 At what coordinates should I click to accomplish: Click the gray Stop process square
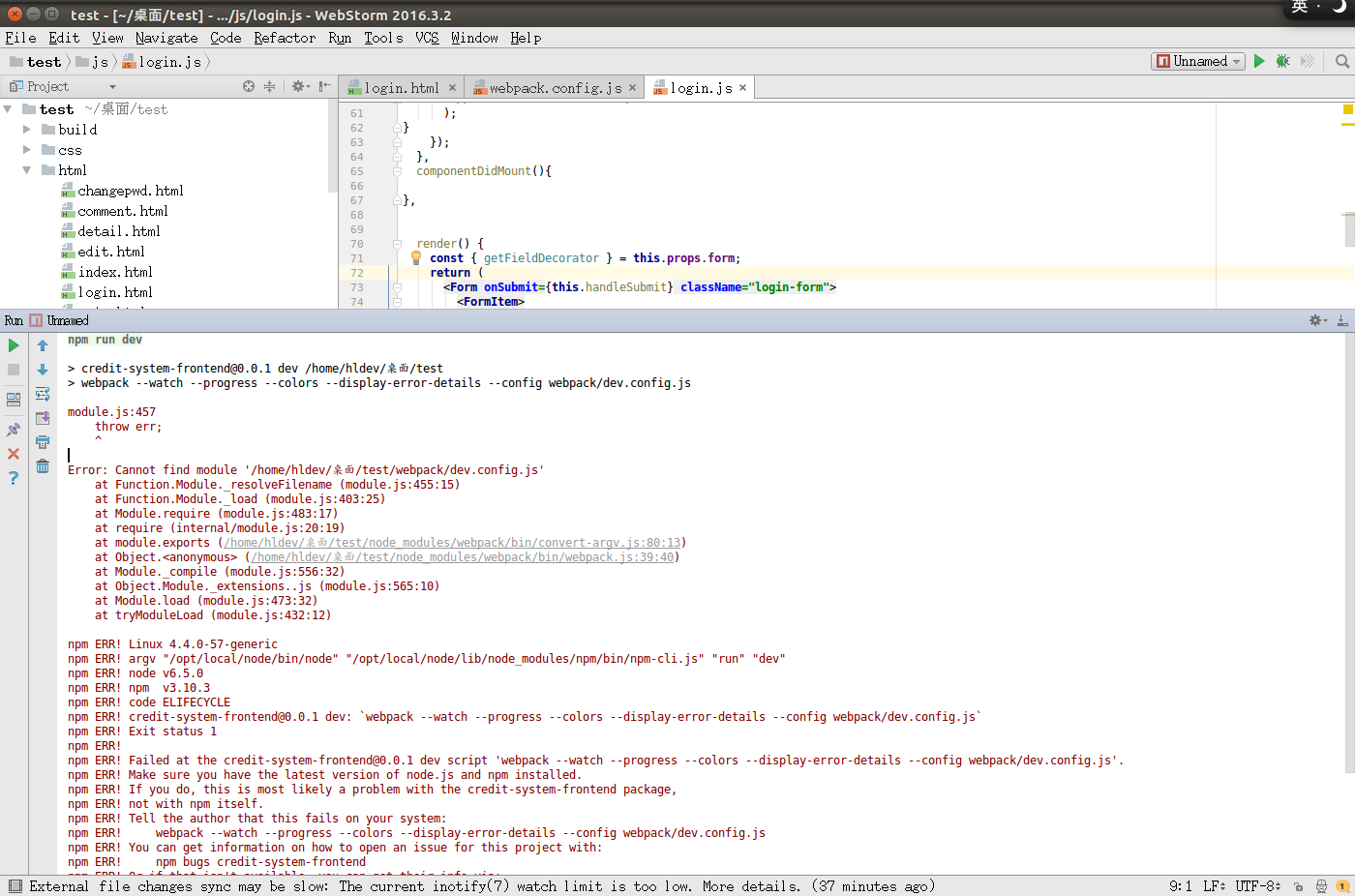tap(14, 370)
